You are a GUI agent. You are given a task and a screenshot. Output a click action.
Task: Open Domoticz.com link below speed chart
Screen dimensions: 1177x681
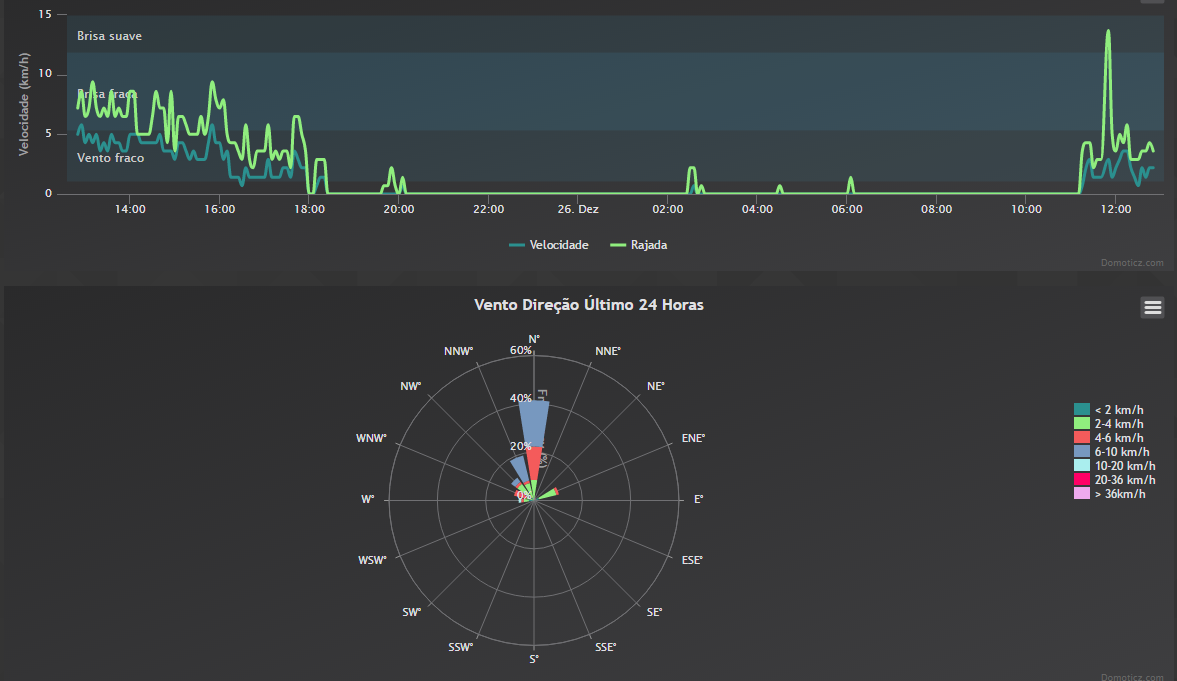point(1132,263)
